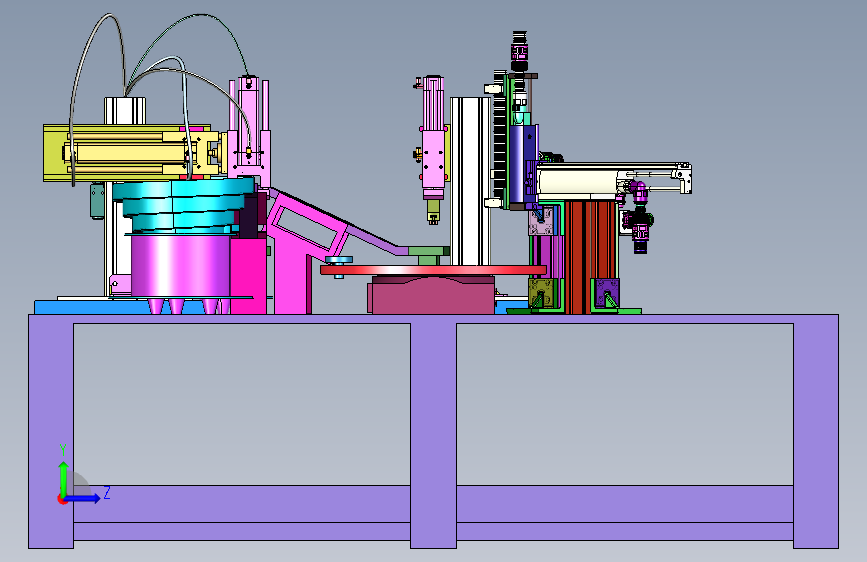
Task: Pick the magenta cylindrical base under the bowl feeder
Action: [180, 266]
